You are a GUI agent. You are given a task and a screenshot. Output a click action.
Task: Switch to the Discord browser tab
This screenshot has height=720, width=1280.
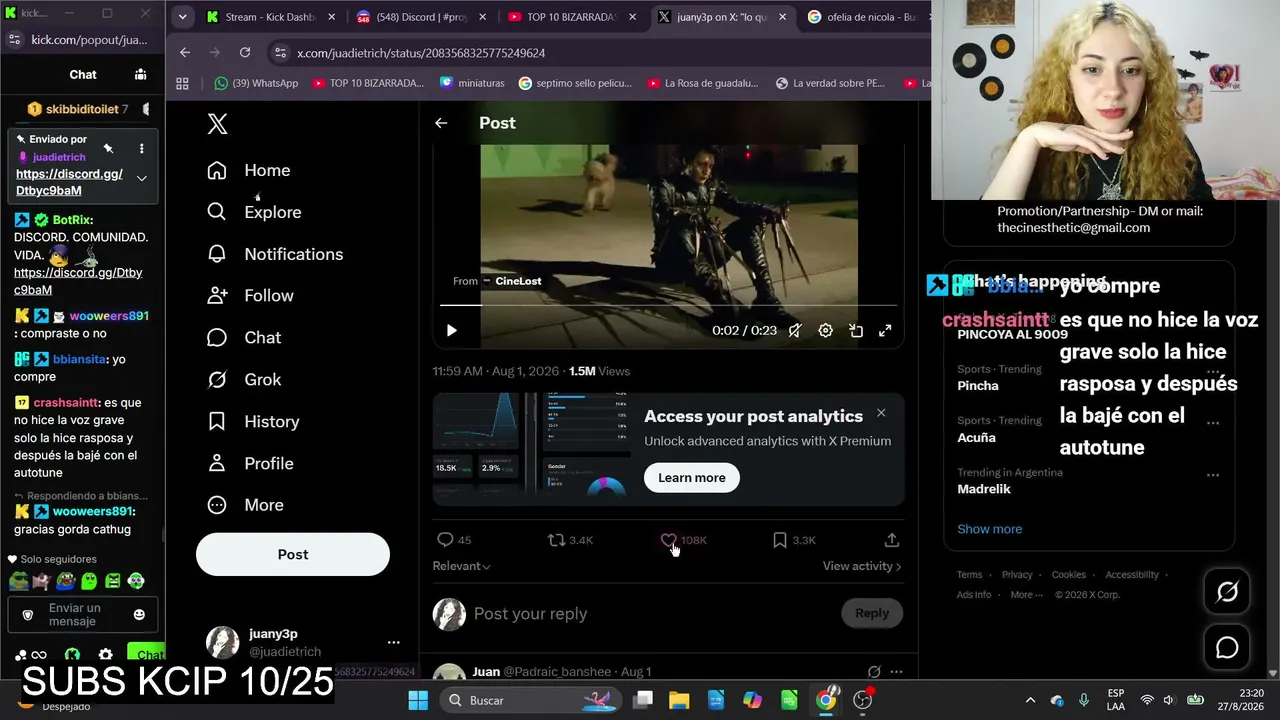point(421,17)
